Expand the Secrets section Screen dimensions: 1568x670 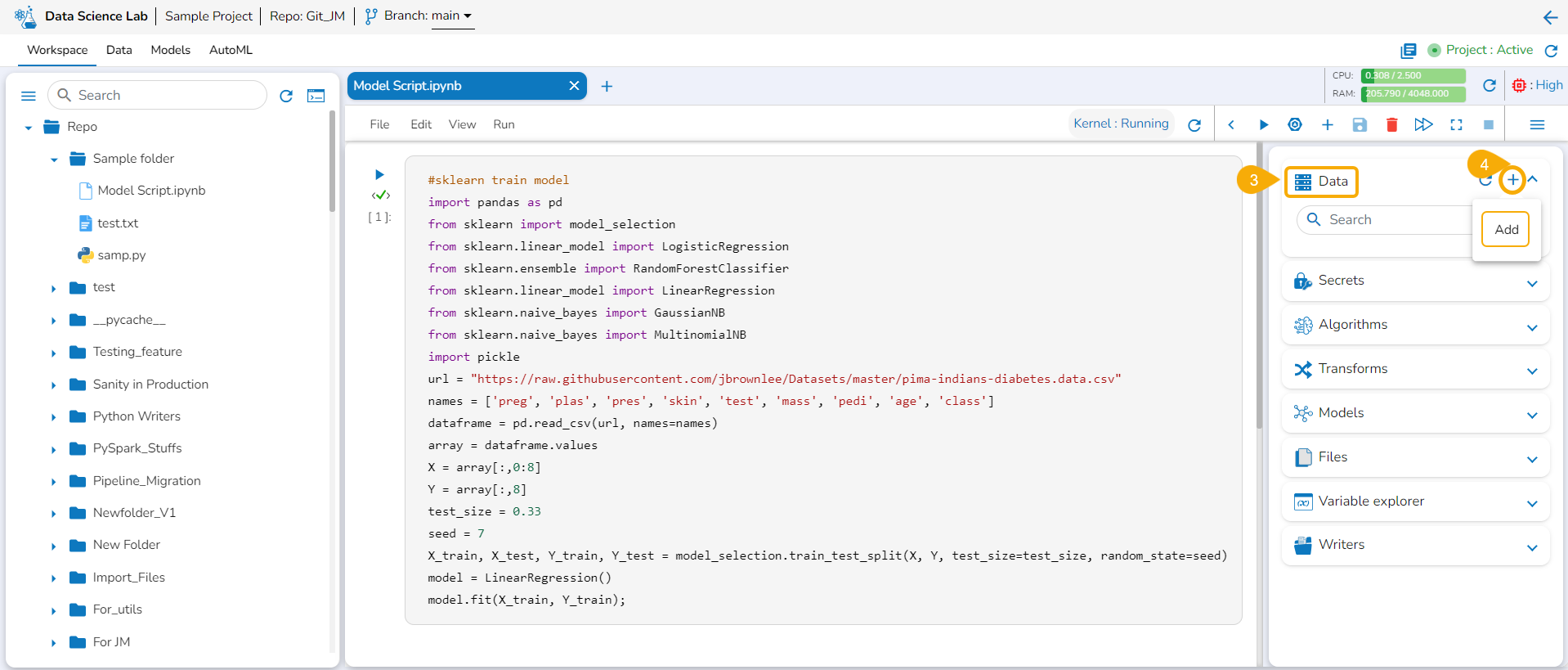(1531, 283)
